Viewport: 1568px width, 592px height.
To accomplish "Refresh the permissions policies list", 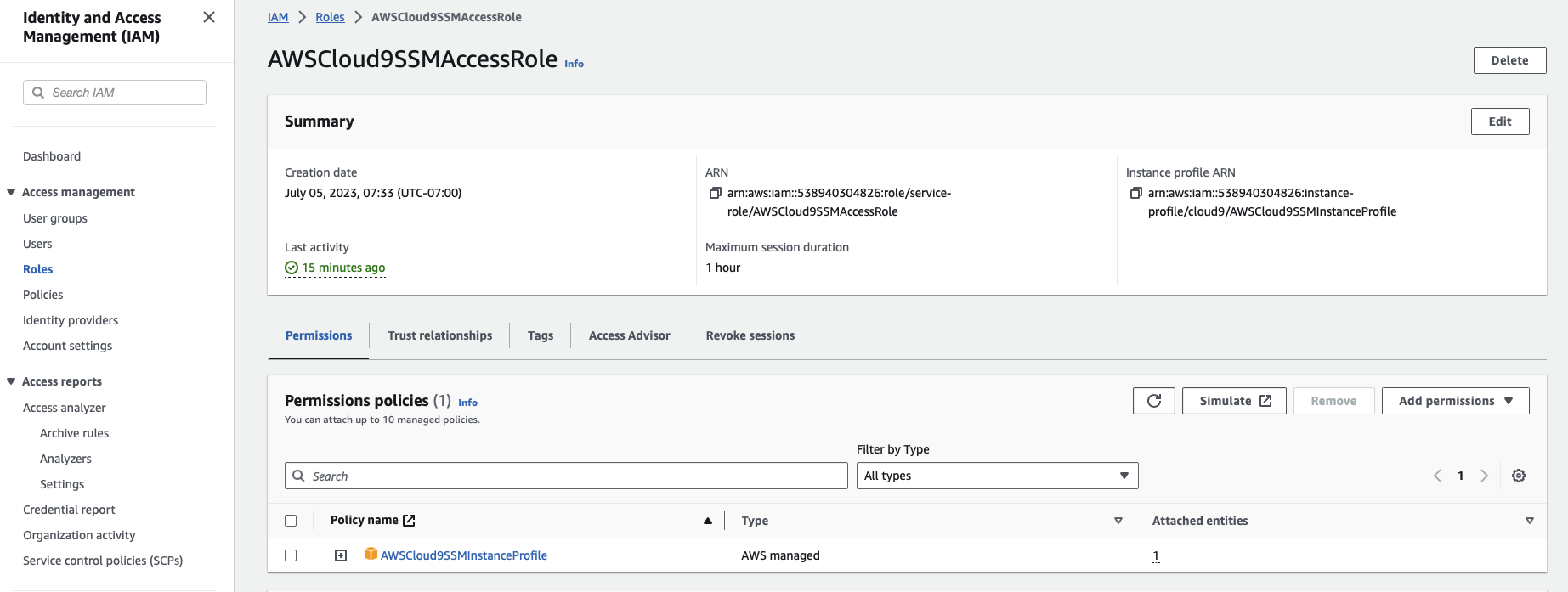I will [x=1153, y=401].
